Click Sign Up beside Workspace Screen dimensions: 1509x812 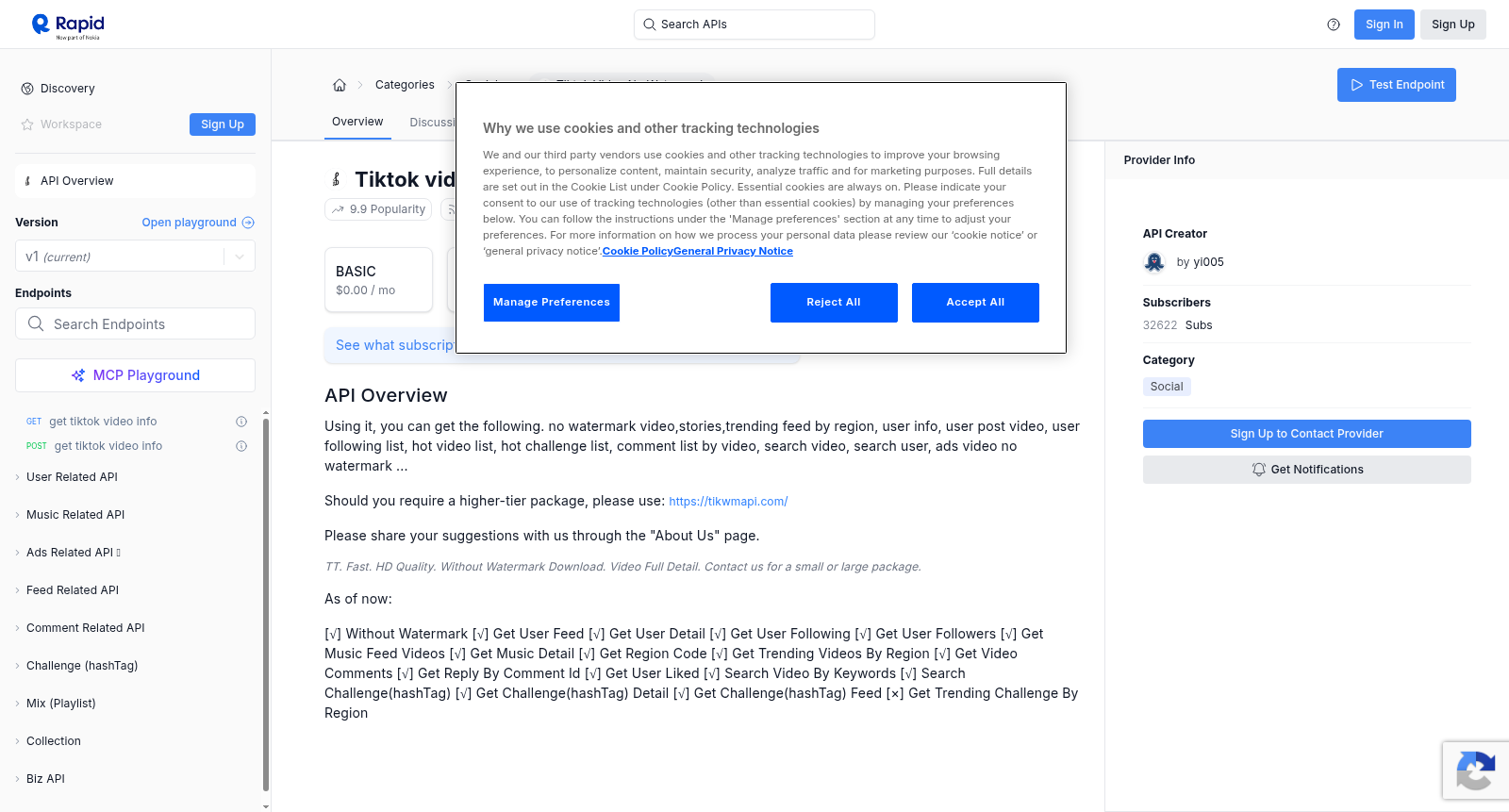(x=223, y=124)
